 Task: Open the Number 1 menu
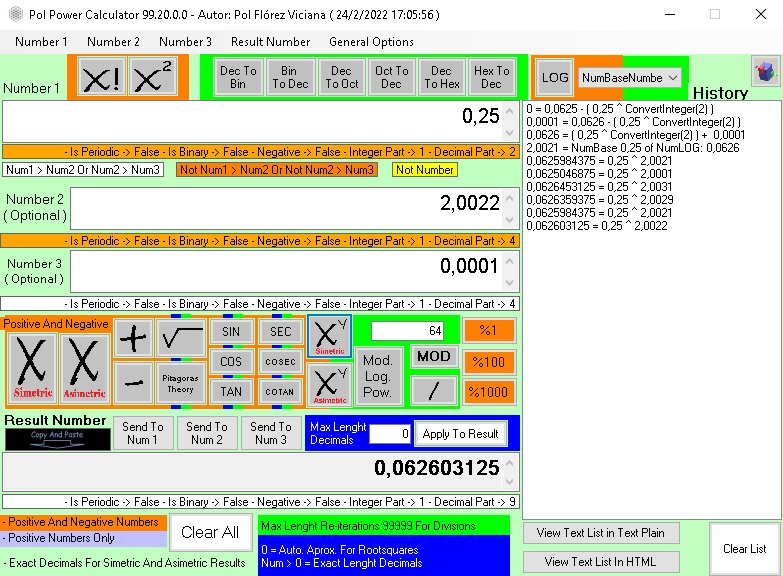(x=41, y=42)
